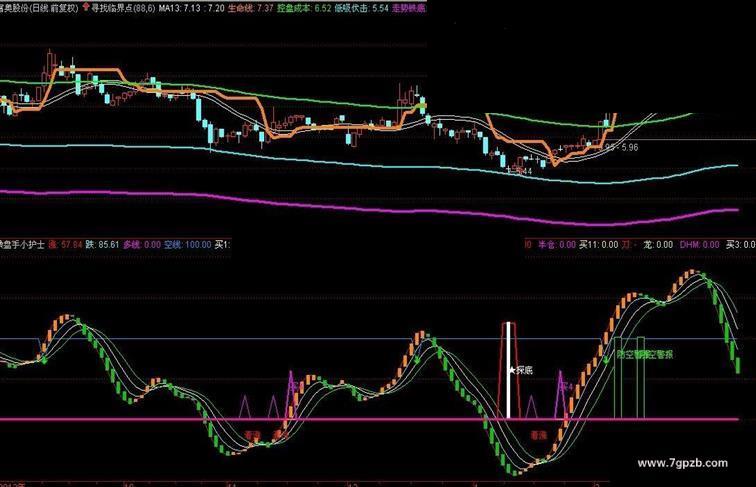Viewport: 756px width, 487px height.
Task: Click the purple DHM: 0.00 value
Action: click(x=701, y=244)
